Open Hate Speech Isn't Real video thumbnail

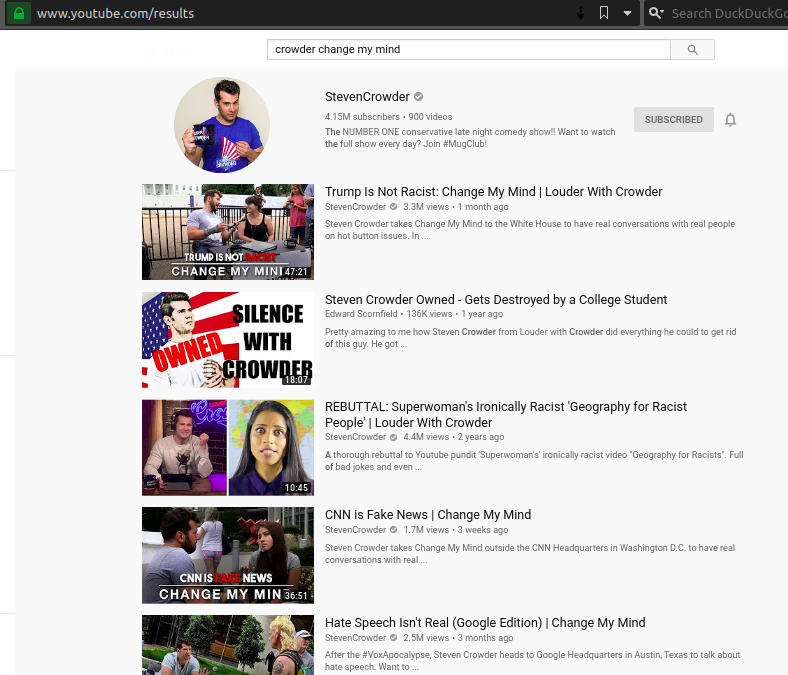(228, 645)
